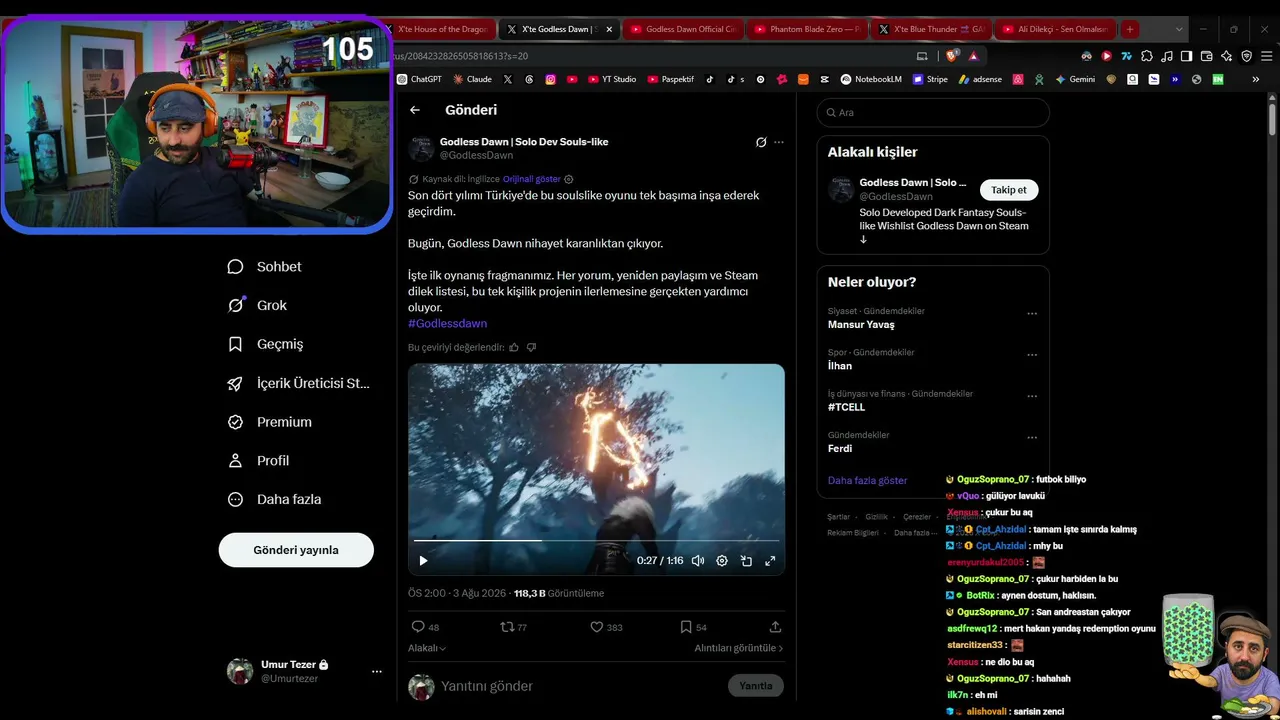Open the ChatGPT bookmark
Viewport: 1280px width, 720px height.
tap(419, 79)
